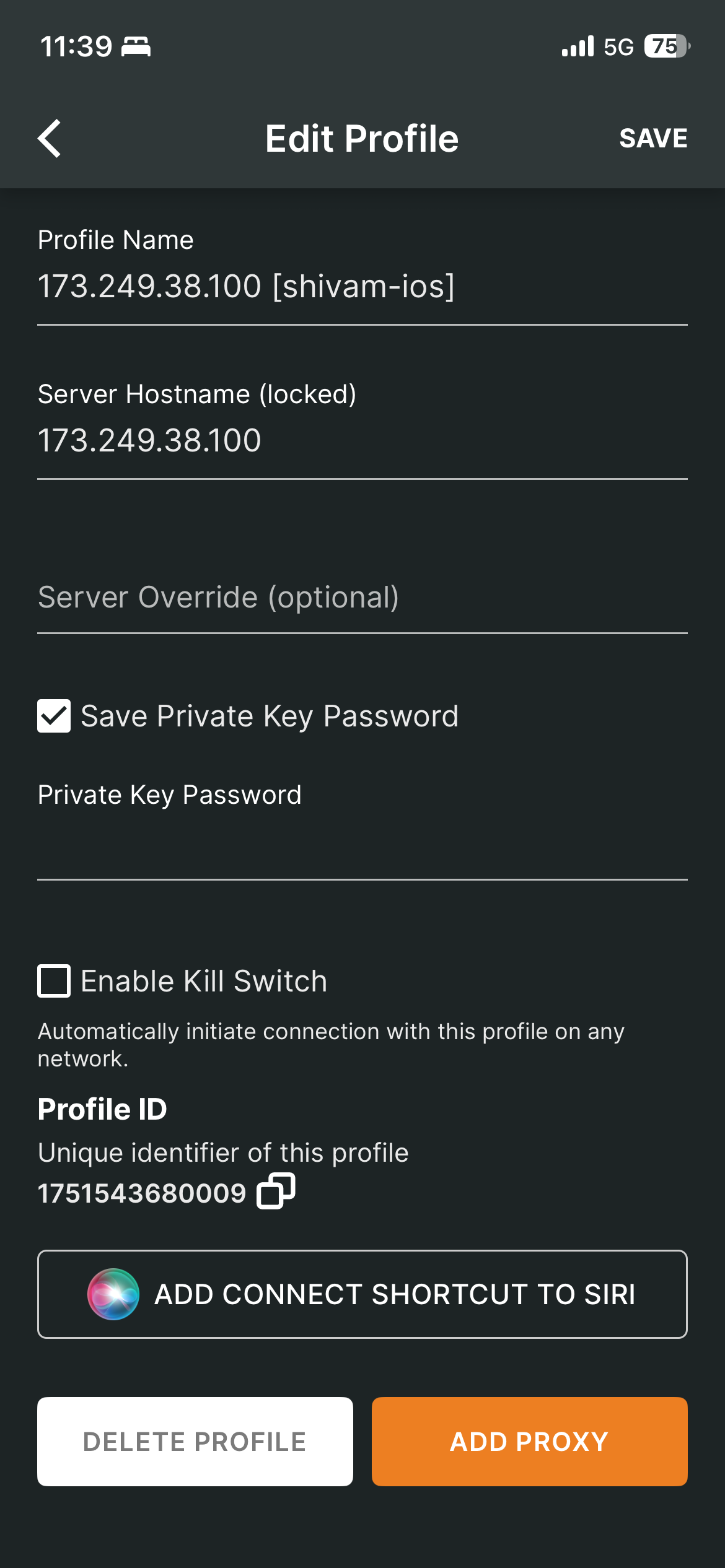This screenshot has height=1568, width=725.
Task: Tap the 11:39 clock in status bar
Action: [76, 47]
